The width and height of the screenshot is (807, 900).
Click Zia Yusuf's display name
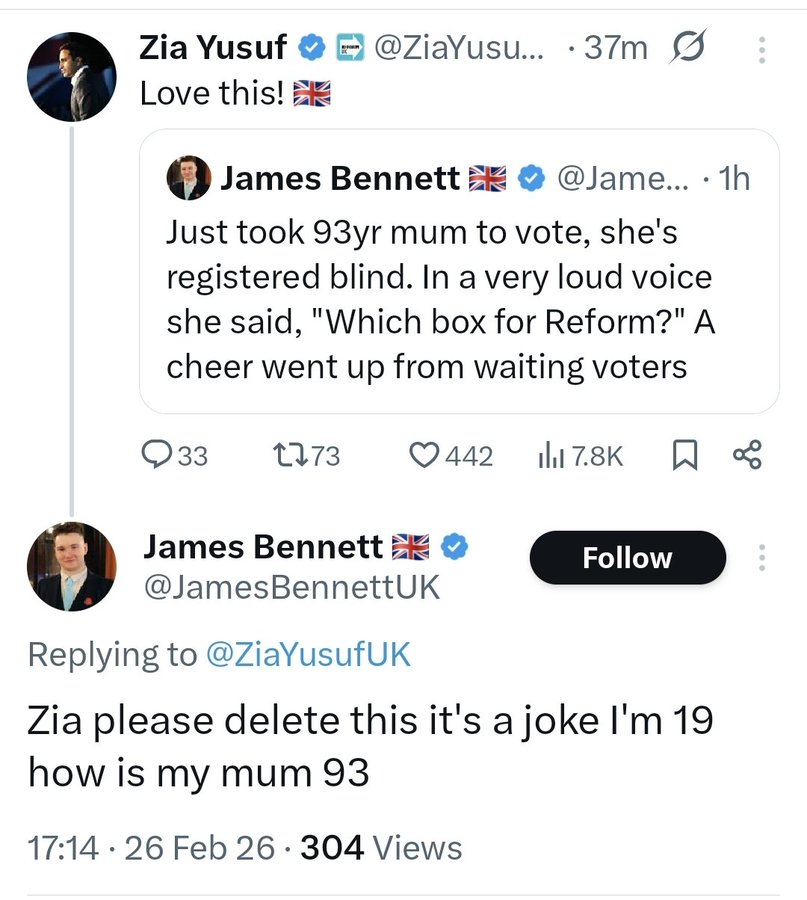213,47
